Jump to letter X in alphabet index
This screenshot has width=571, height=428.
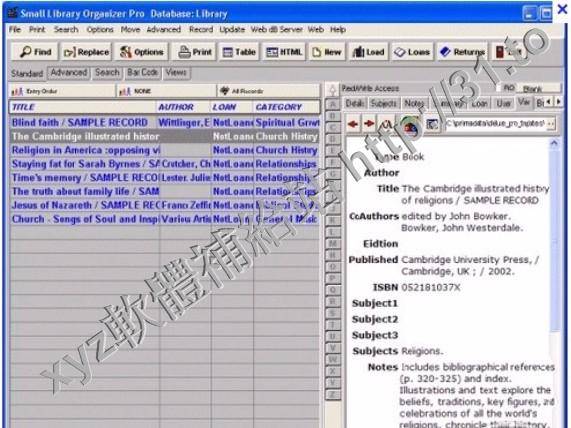tap(332, 371)
